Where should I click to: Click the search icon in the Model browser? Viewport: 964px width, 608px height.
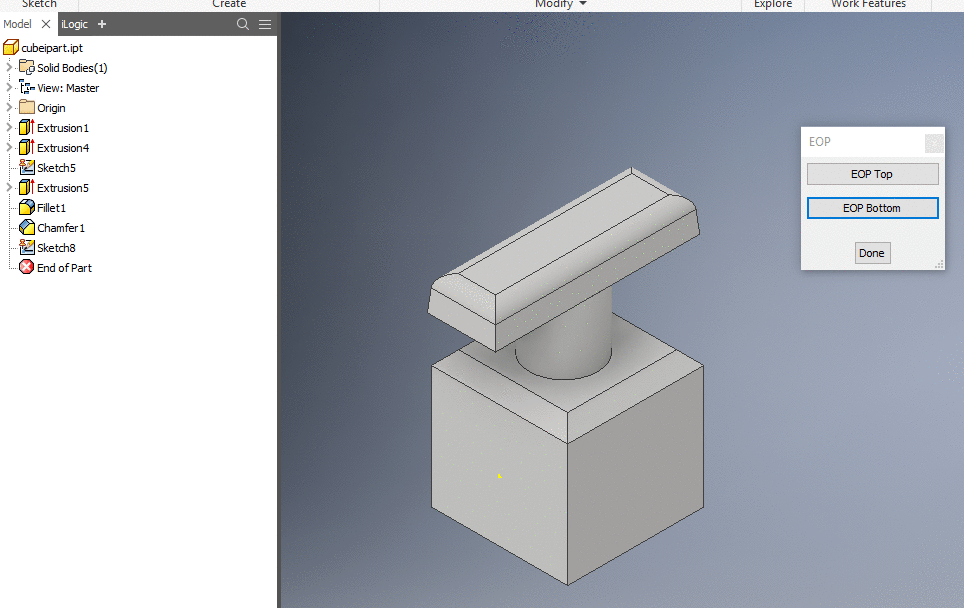pos(243,24)
